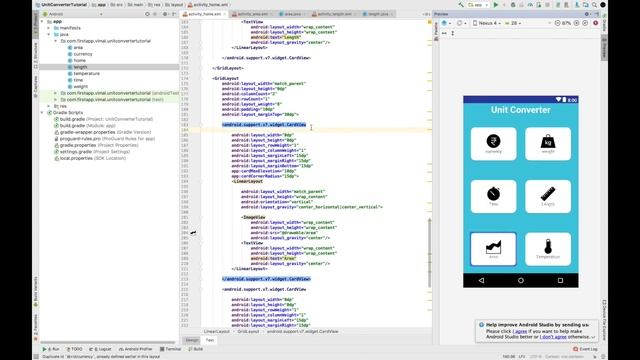The image size is (640, 360).
Task: Click horizontal pan arrows icon in Preview
Action: (444, 33)
